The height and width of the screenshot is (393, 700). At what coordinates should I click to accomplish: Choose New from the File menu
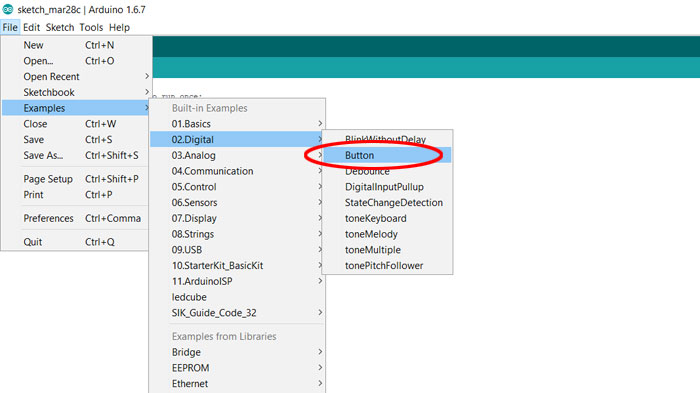76,45
